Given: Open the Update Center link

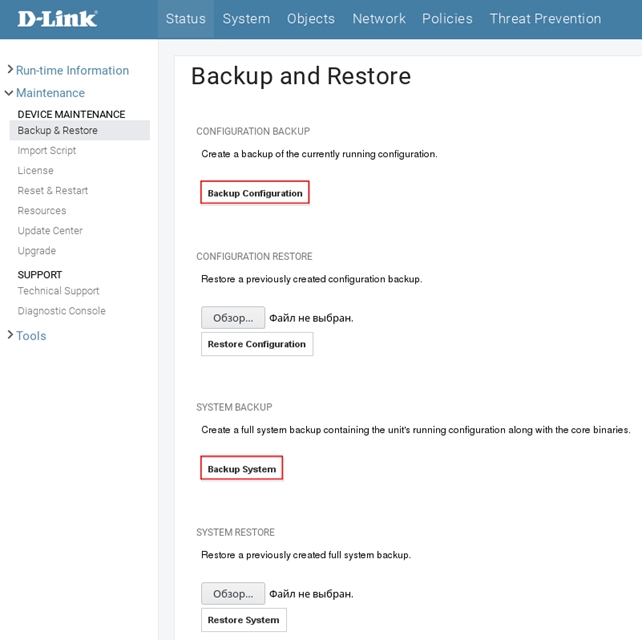Looking at the screenshot, I should [x=50, y=230].
